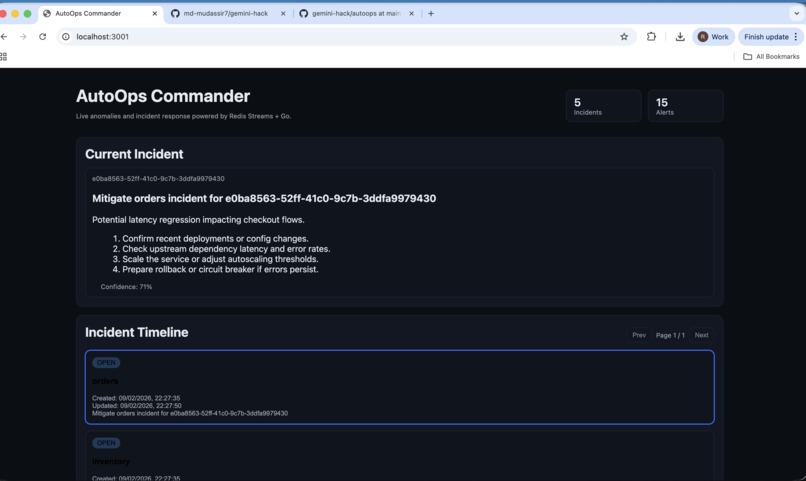Click the Mitigate orders incident title
Screen dimensions: 806x481
pyautogui.click(x=264, y=198)
